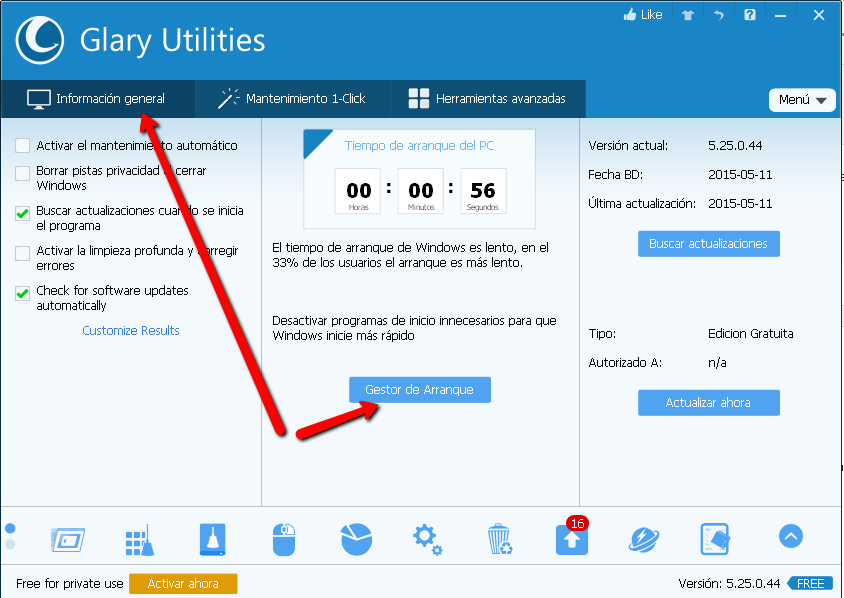
Task: Open the Menú dropdown
Action: pyautogui.click(x=802, y=100)
